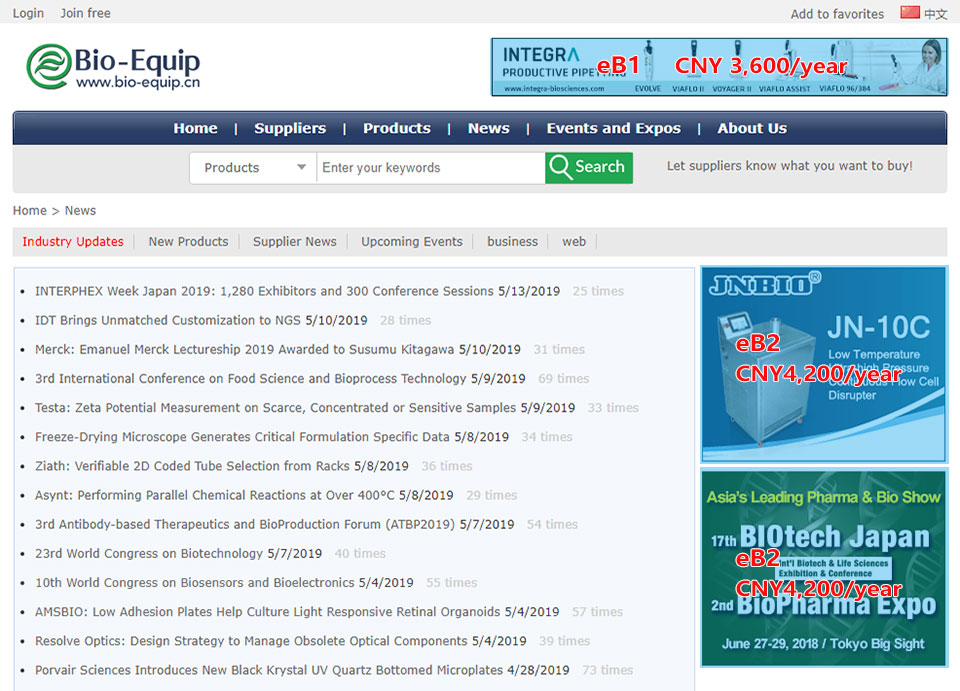
Task: Click the BIOtech Japan expo banner
Action: pyautogui.click(x=823, y=568)
